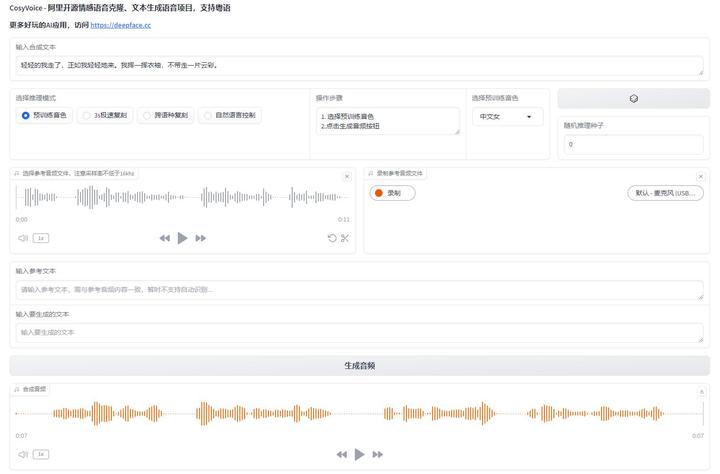Select the 跨语种复刻 inference mode

[165, 115]
